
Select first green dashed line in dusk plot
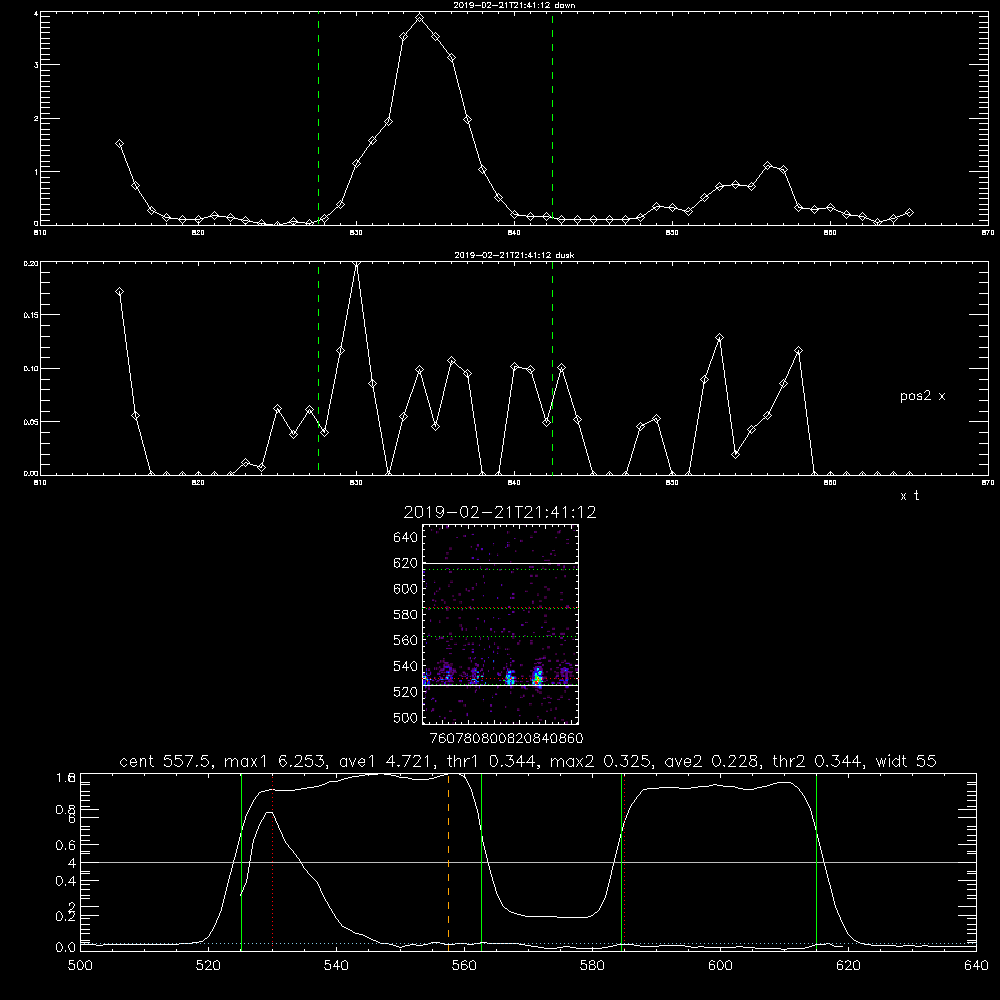pos(318,368)
